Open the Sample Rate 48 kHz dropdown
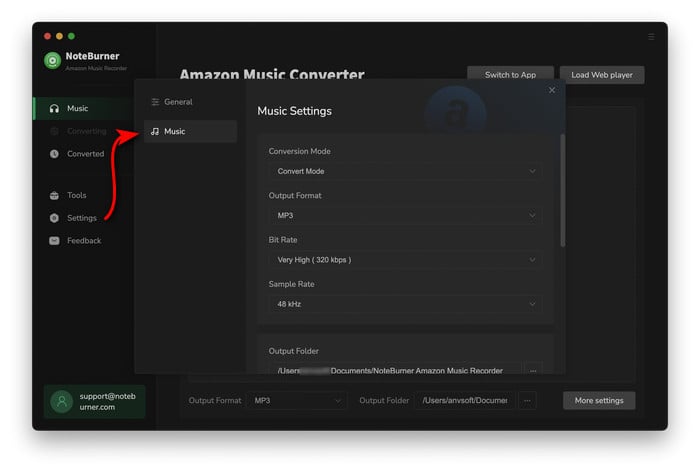 click(405, 303)
